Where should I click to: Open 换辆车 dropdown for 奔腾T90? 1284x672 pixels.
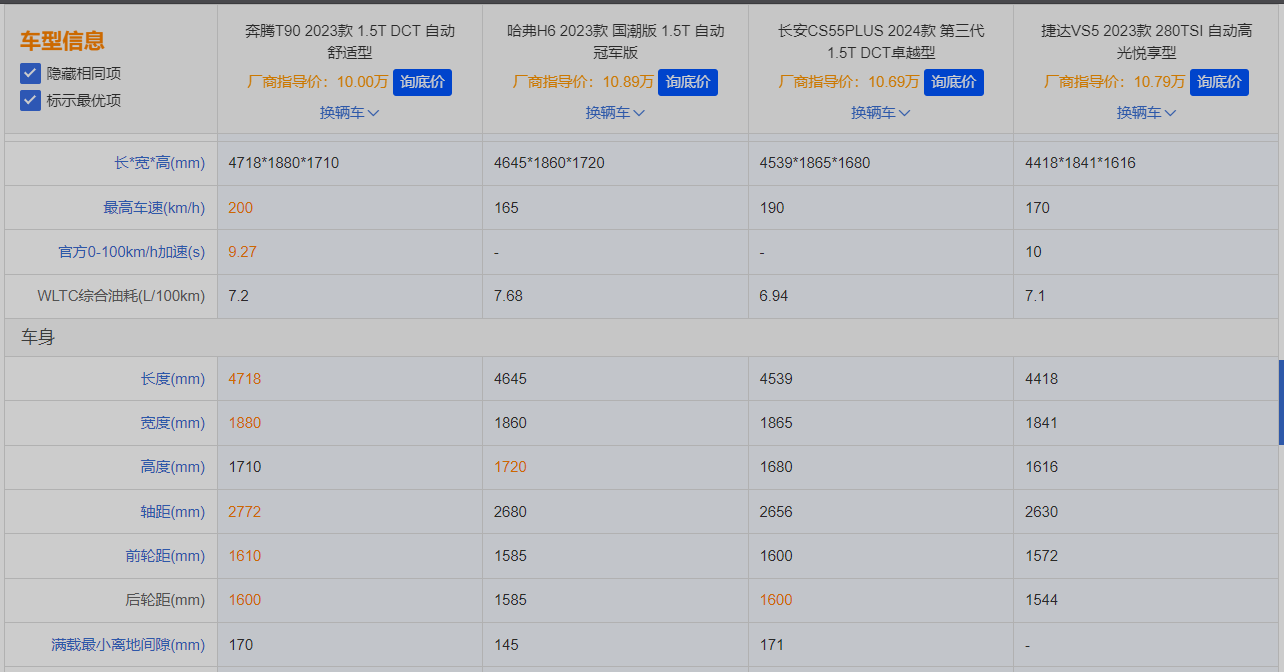[350, 113]
